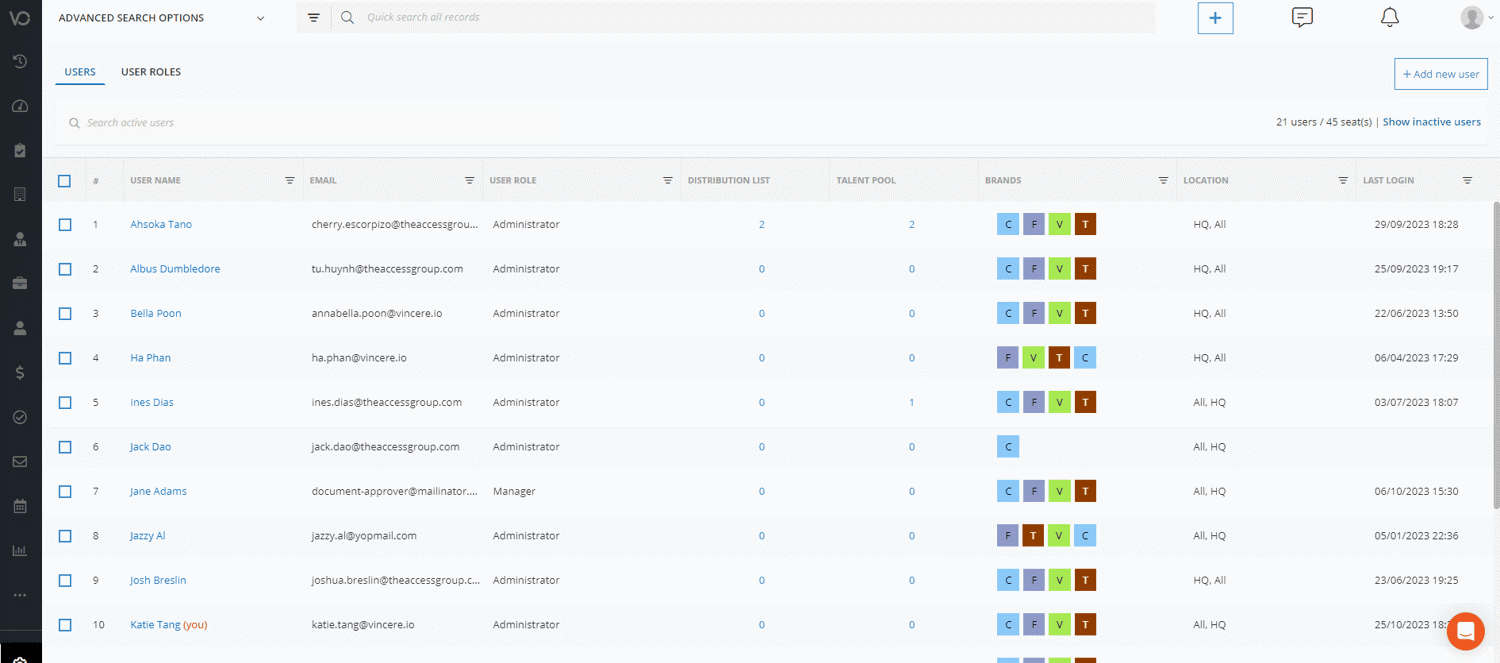1500x663 pixels.
Task: Open Ahsoka Tano user profile
Action: 161,224
